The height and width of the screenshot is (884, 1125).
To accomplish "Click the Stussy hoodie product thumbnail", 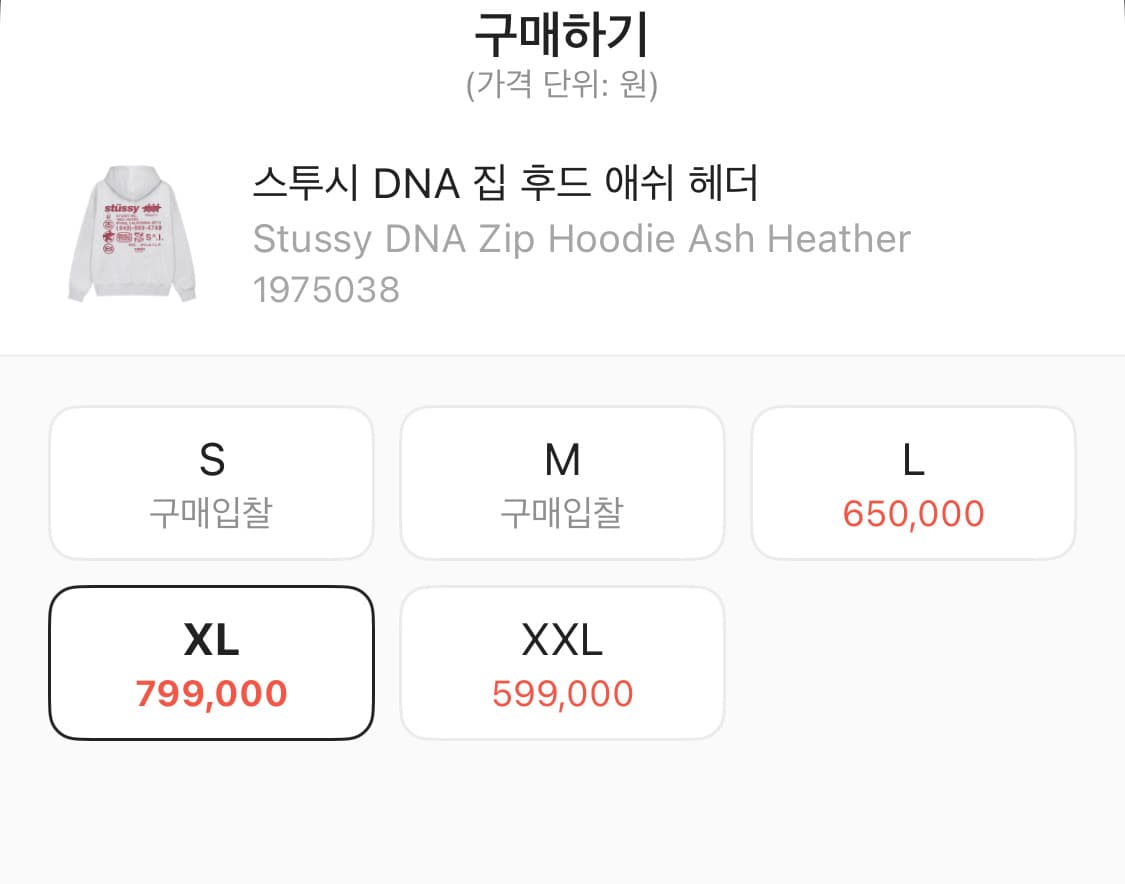I will pyautogui.click(x=133, y=230).
